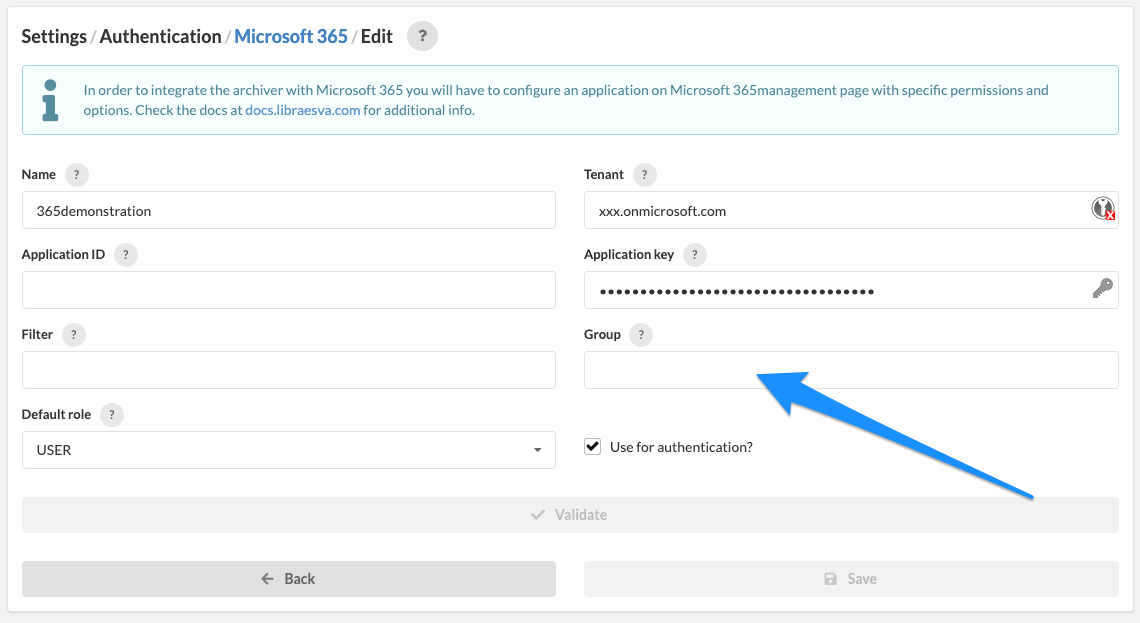Show help for the Filter field
1140x623 pixels.
[x=73, y=334]
